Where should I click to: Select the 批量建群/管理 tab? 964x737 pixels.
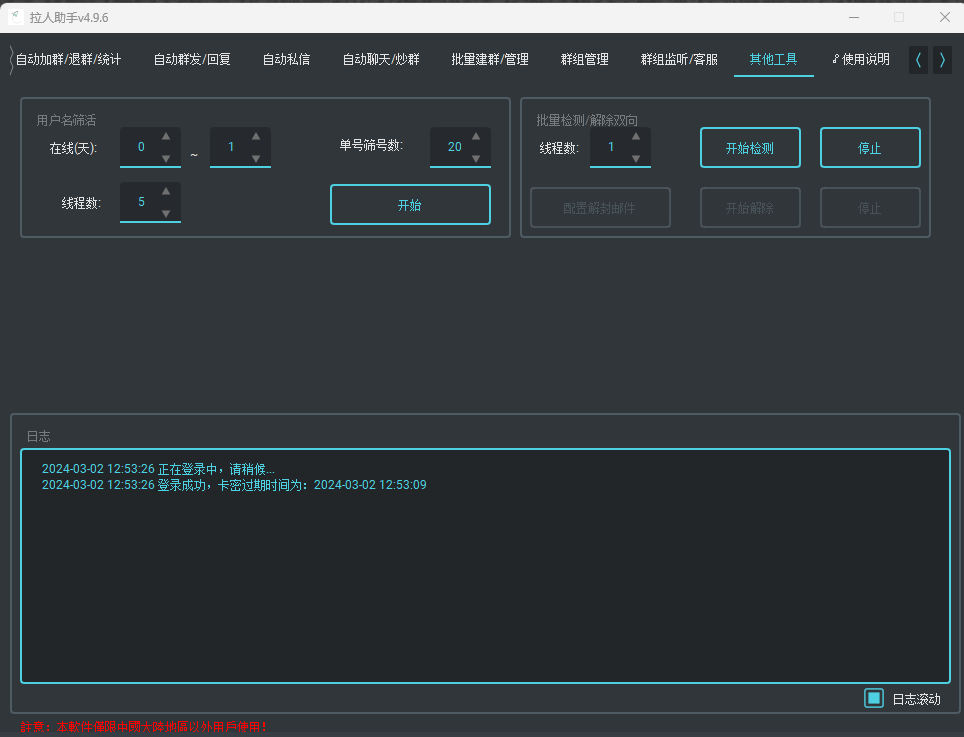tap(490, 60)
